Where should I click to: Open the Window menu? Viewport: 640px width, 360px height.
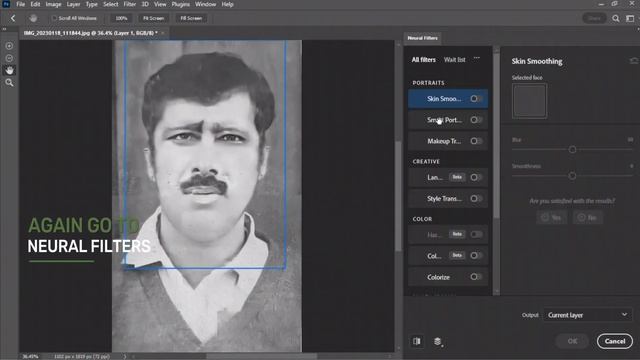[x=205, y=4]
